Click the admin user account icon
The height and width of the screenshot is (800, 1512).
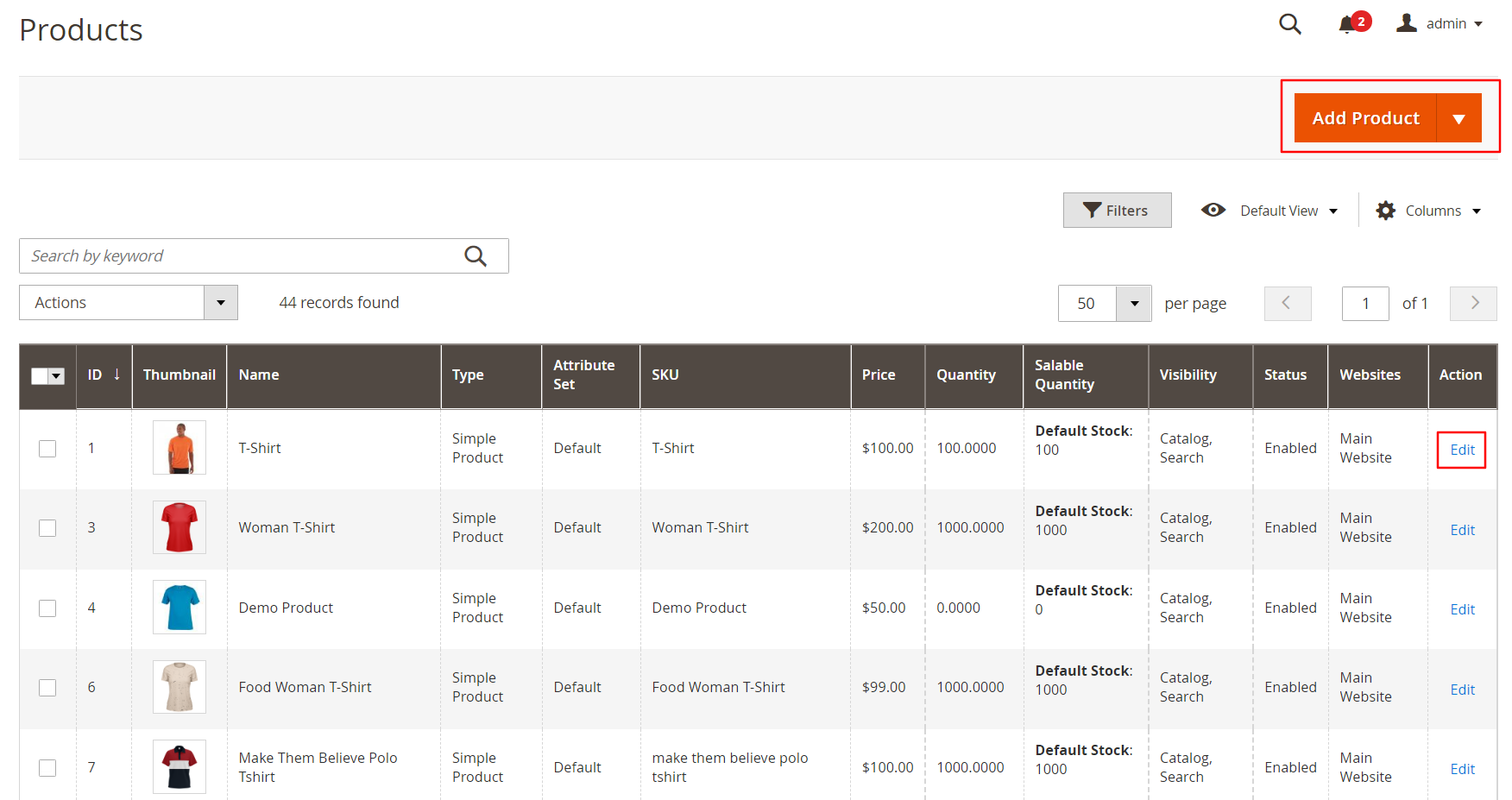pos(1407,23)
